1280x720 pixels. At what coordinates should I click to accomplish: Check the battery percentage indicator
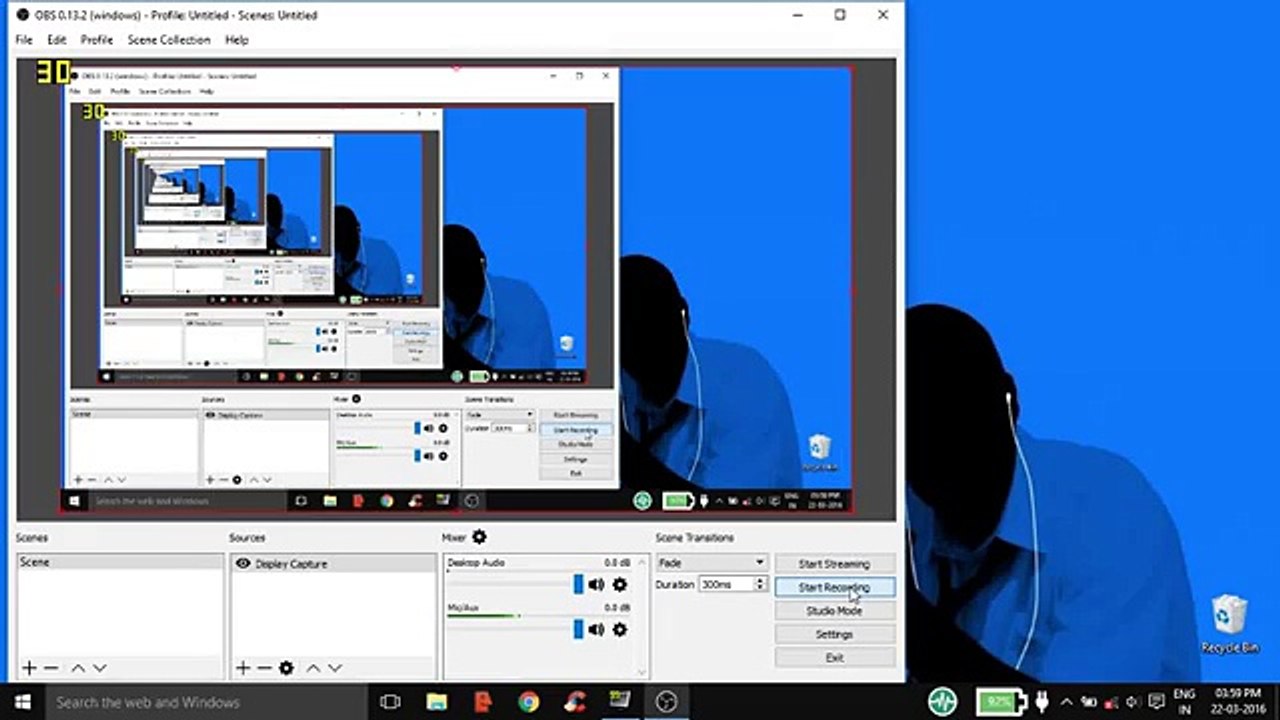pyautogui.click(x=1001, y=701)
